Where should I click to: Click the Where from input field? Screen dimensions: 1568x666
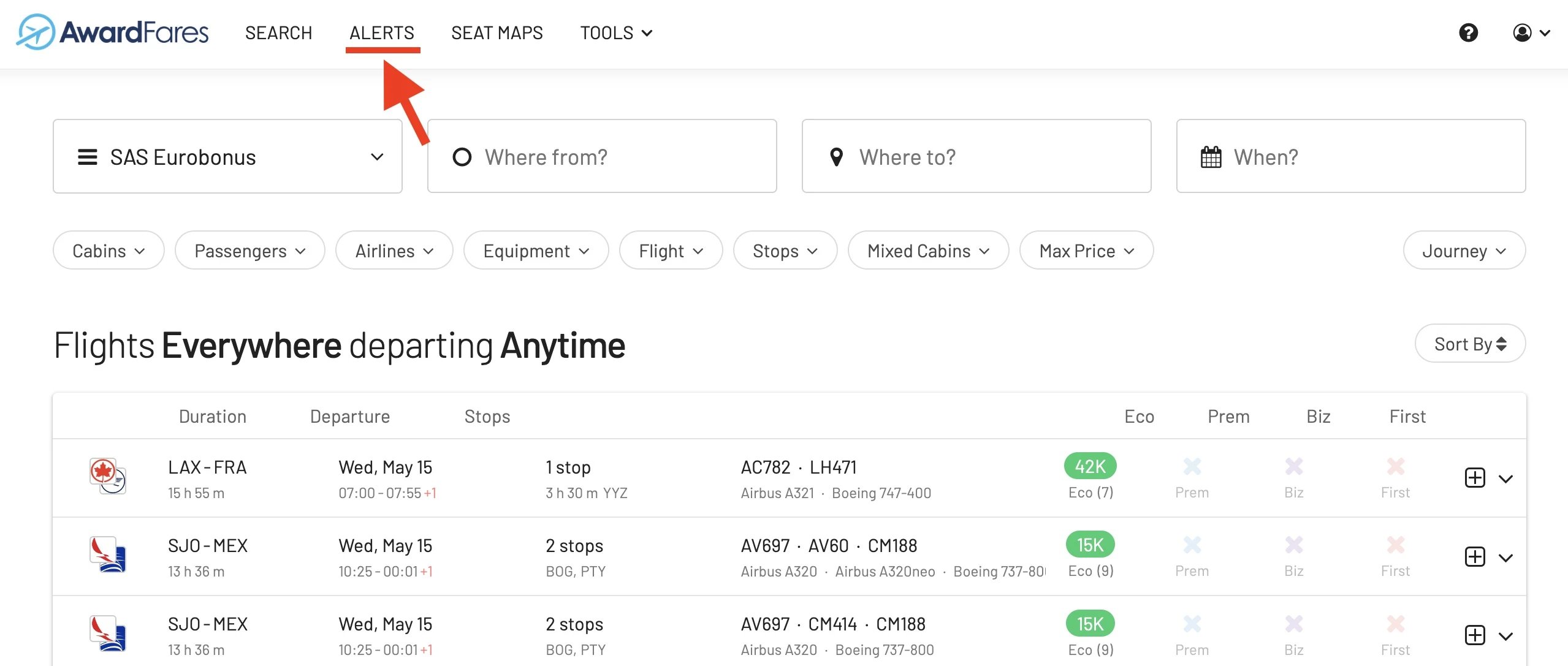tap(602, 156)
